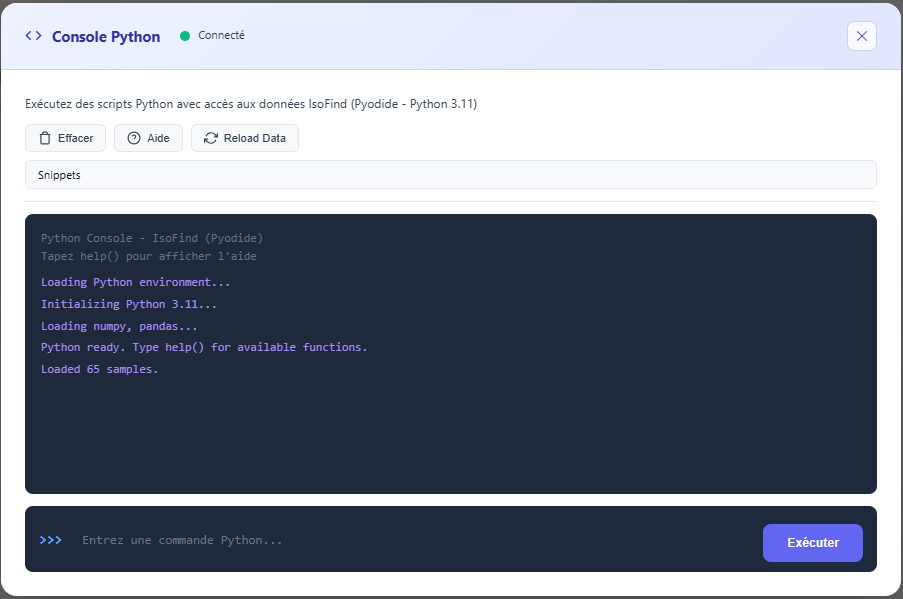Click the Console Python title text
Viewport: 903px width, 599px height.
click(105, 36)
